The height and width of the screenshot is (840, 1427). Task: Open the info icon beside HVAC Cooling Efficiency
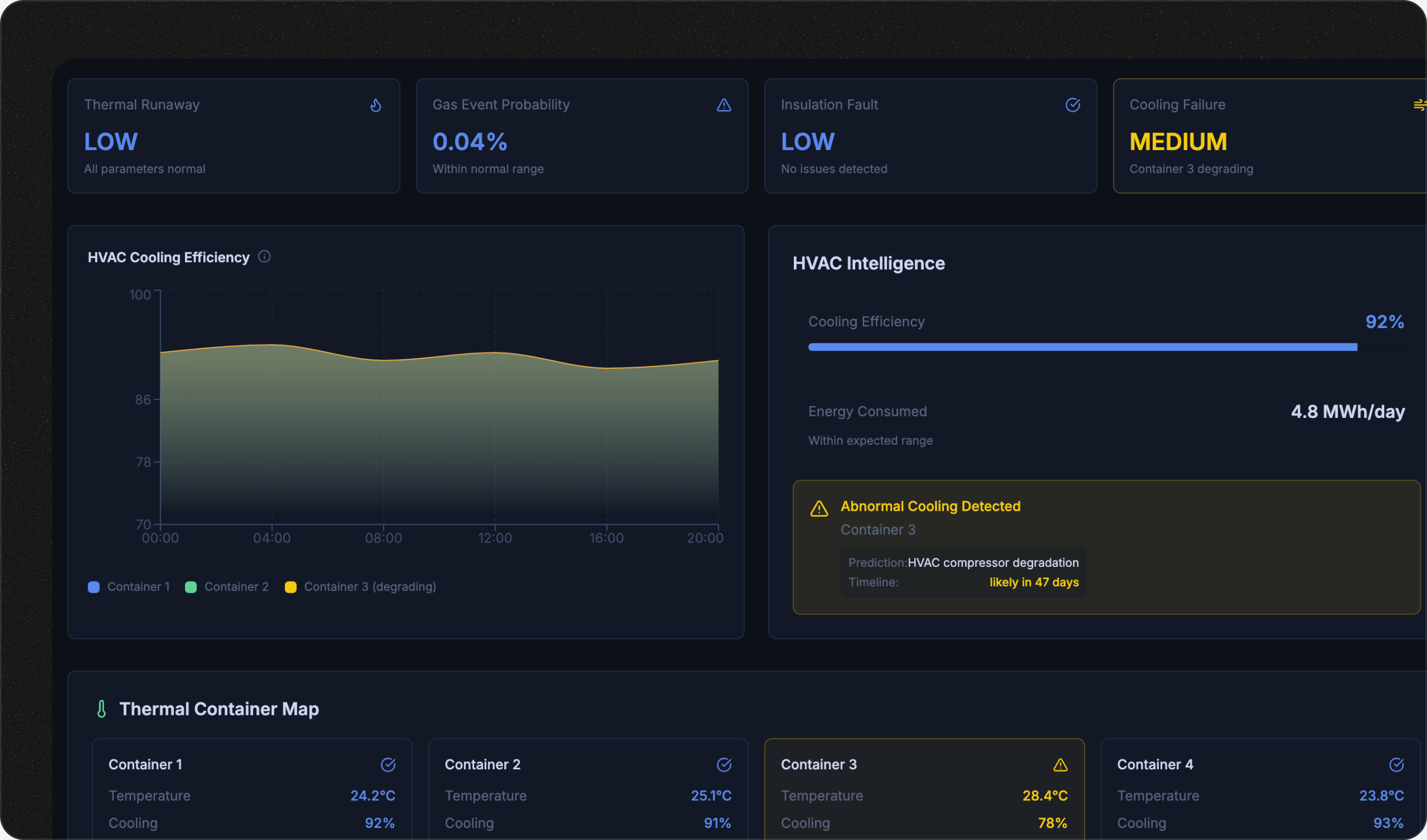point(264,256)
